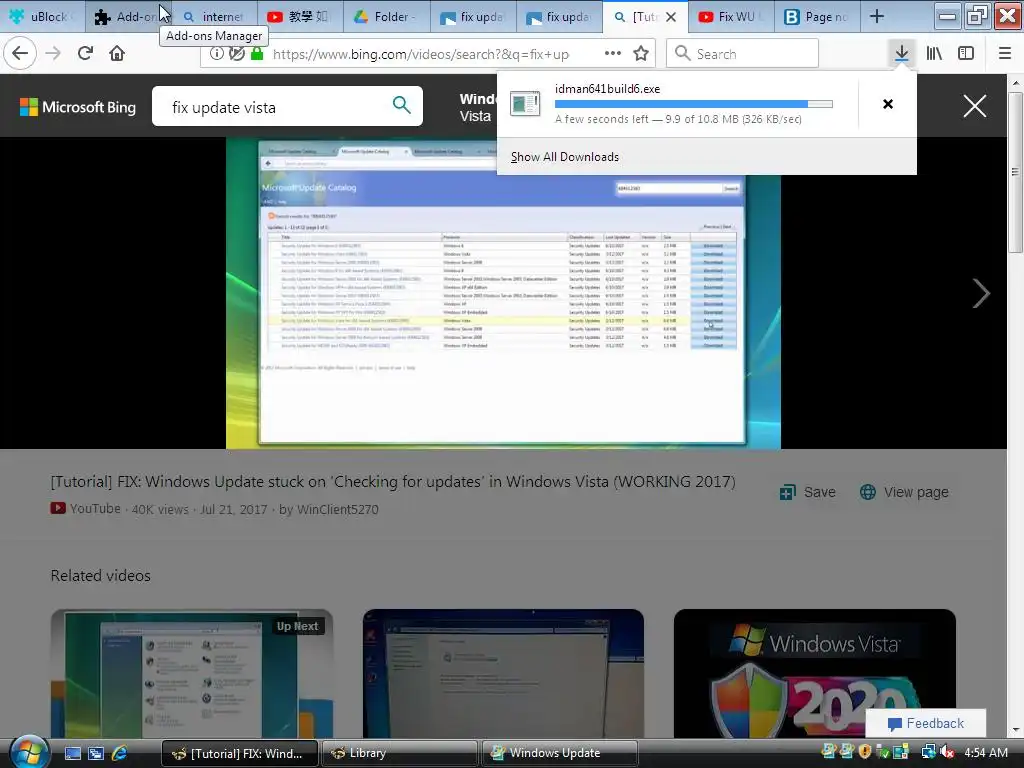
Task: Switch to the uBlock tab
Action: click(x=42, y=16)
